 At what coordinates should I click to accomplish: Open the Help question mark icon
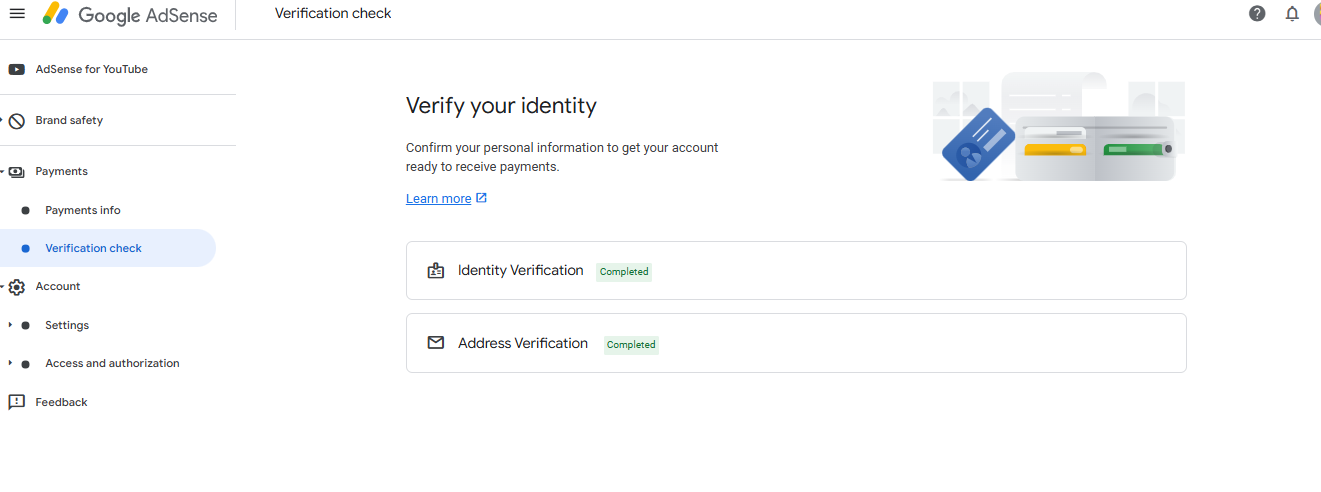pyautogui.click(x=1257, y=14)
